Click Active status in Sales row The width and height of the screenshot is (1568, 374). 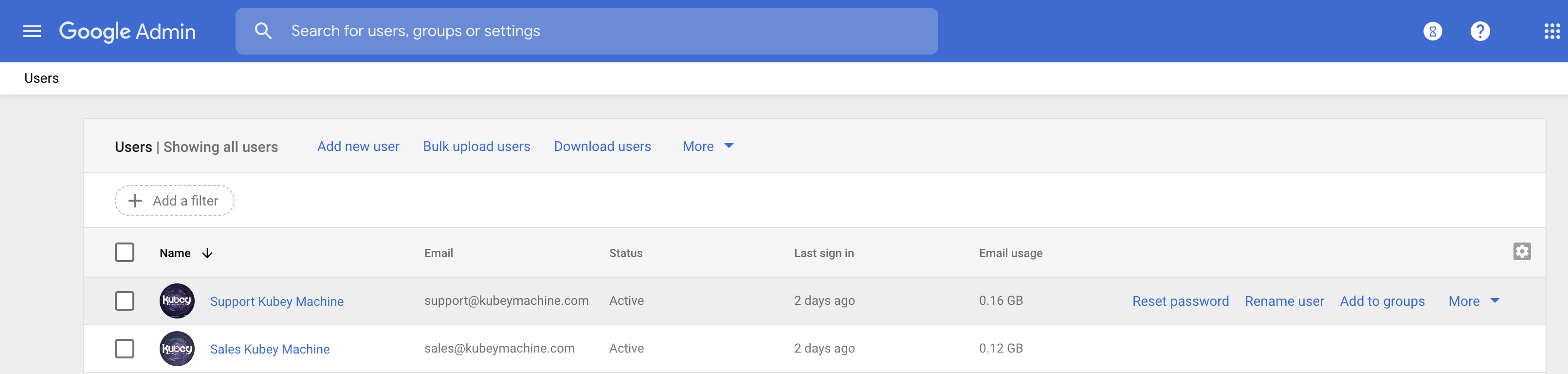(x=626, y=348)
